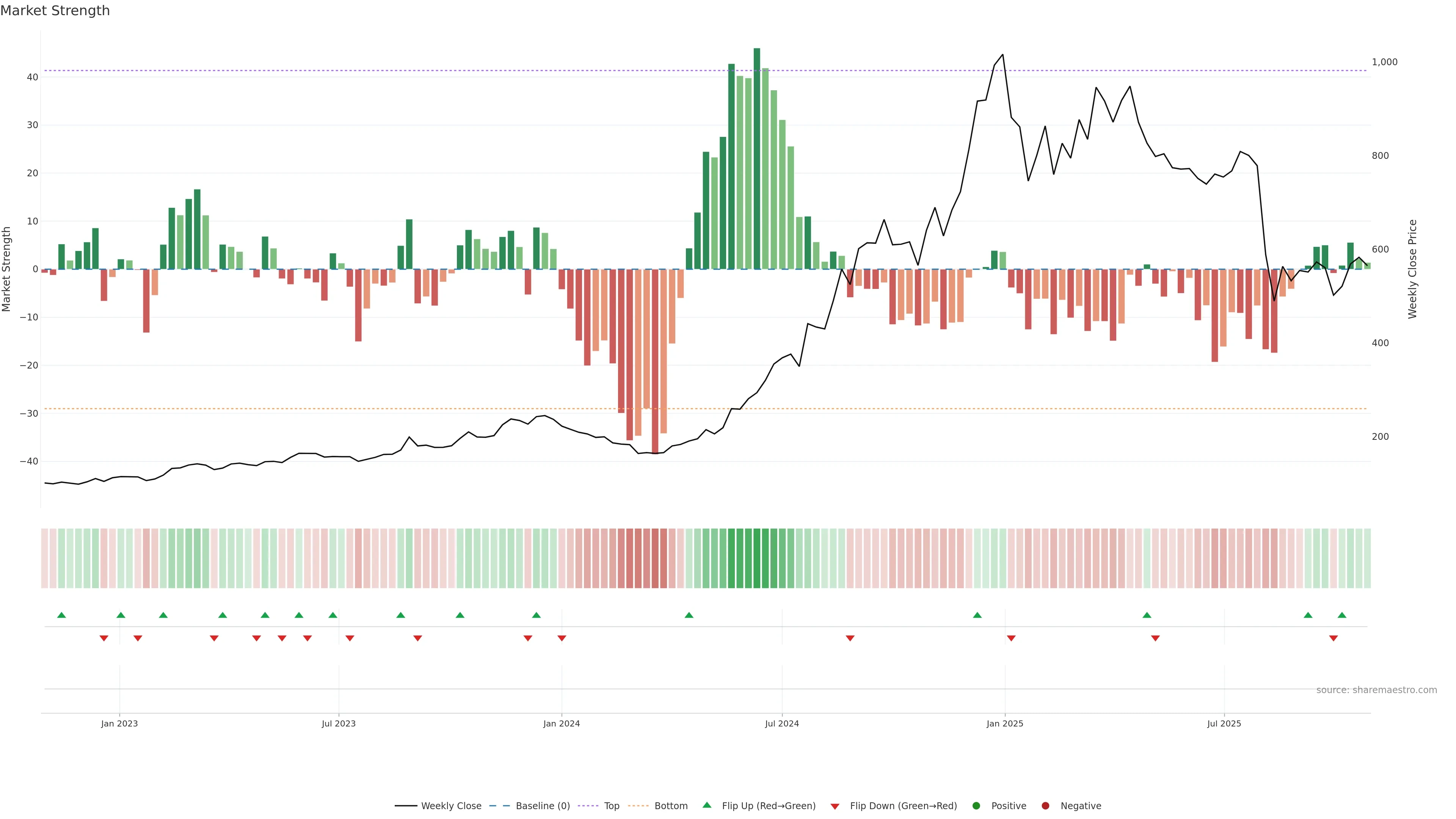Click the last red flip-down triangle on right
This screenshot has height=819, width=1456.
1333,638
